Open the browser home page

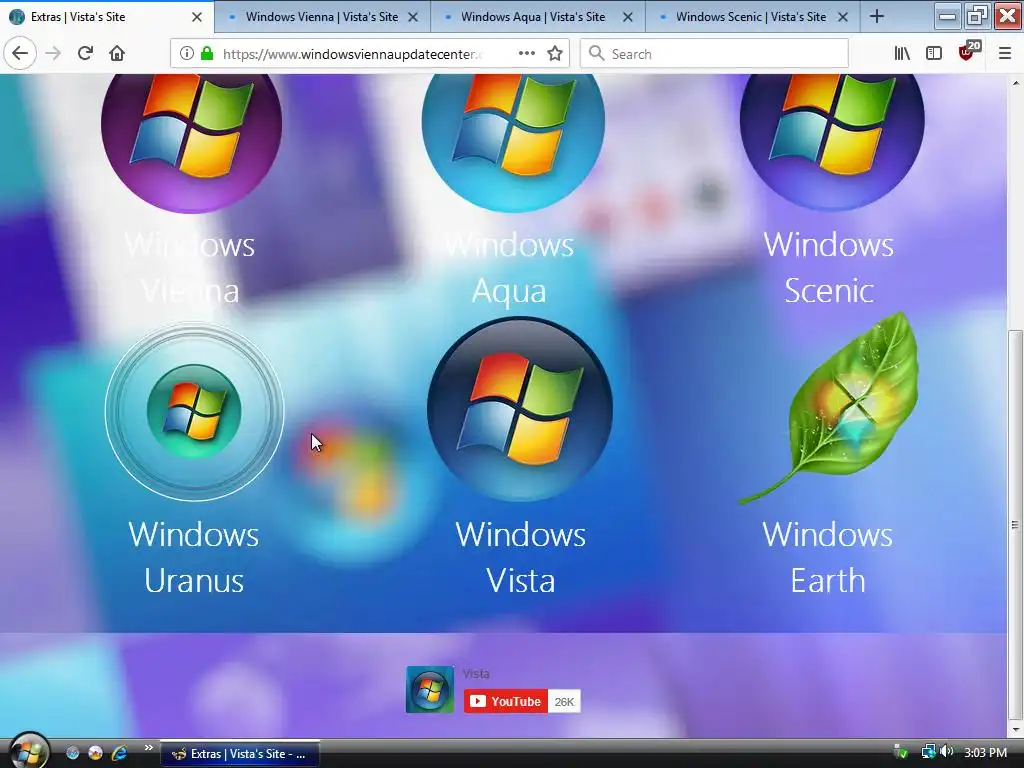tap(117, 53)
